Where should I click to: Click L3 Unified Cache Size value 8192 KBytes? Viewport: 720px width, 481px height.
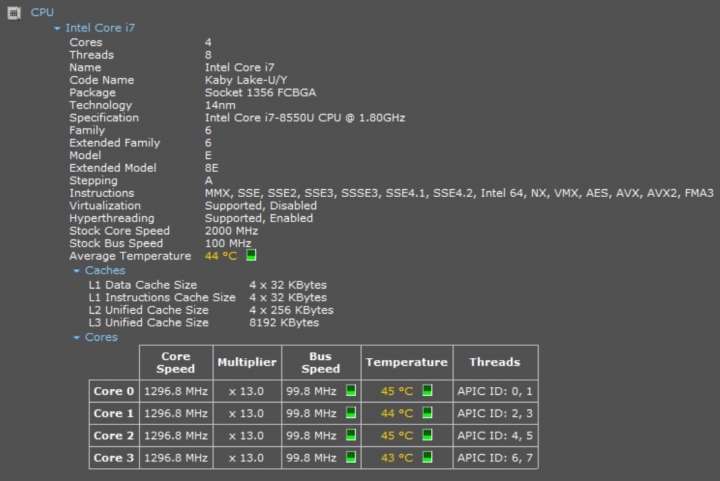(284, 323)
